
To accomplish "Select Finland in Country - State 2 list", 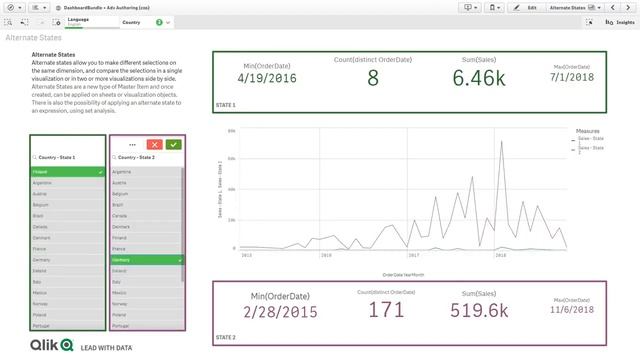I will [146, 238].
